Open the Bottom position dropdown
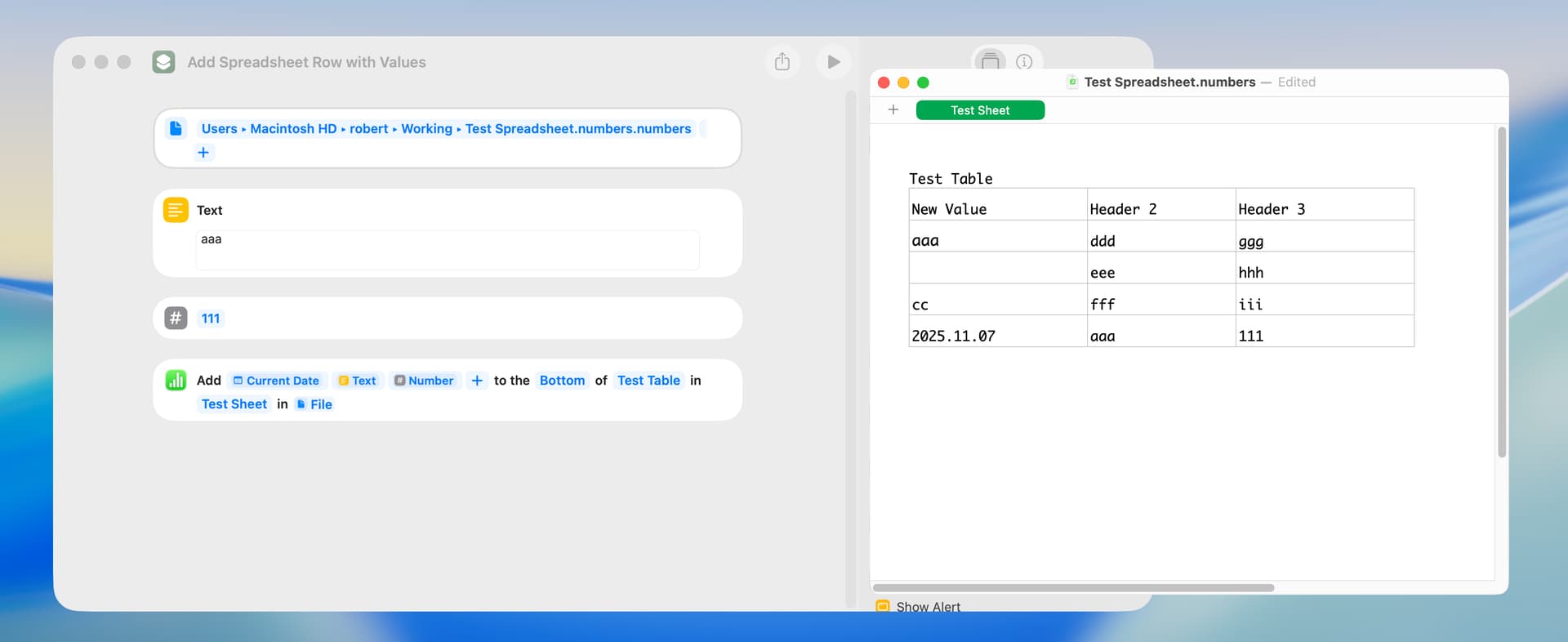This screenshot has height=642, width=1568. point(562,381)
